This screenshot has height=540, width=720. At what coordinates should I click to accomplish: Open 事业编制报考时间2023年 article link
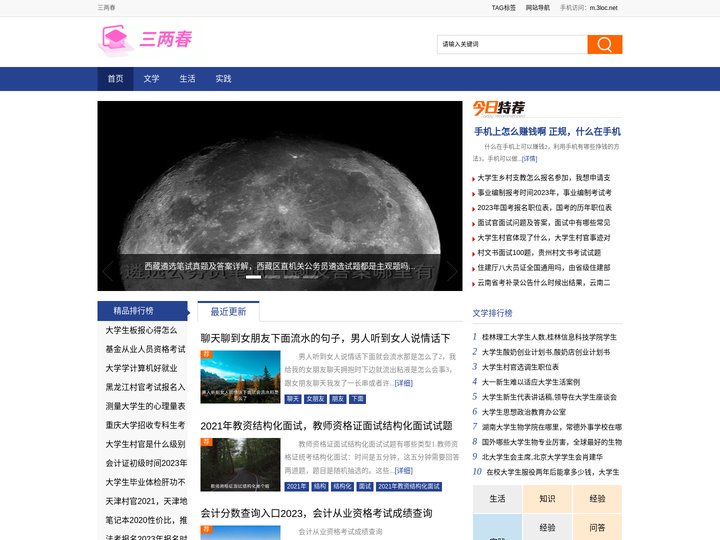544,192
